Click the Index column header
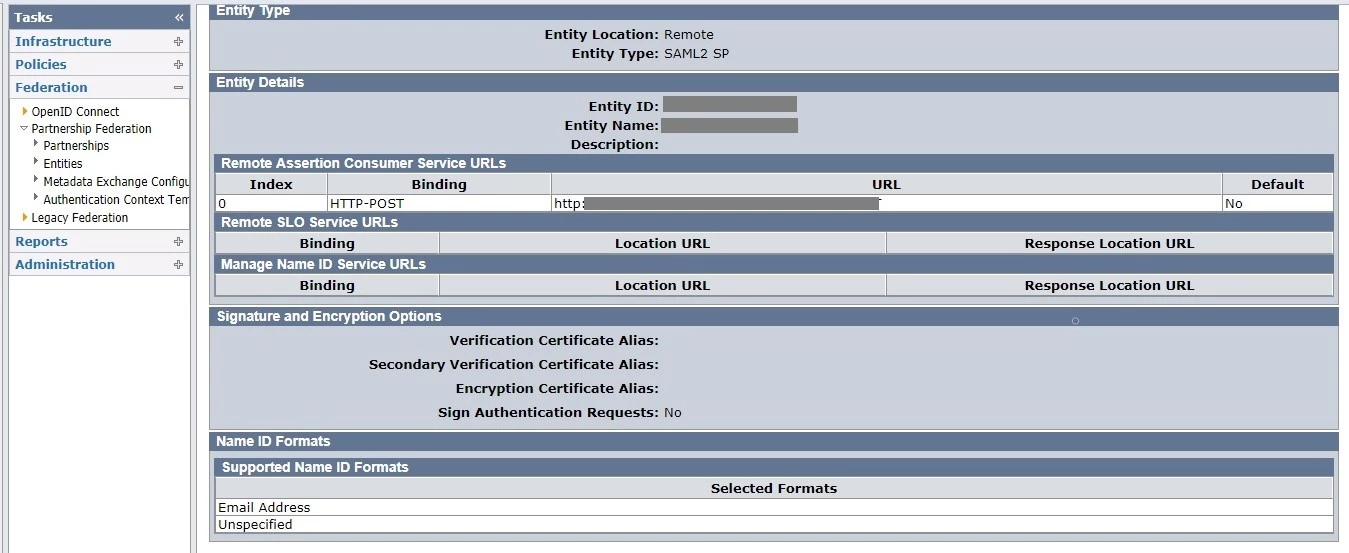The image size is (1349, 553). [271, 184]
